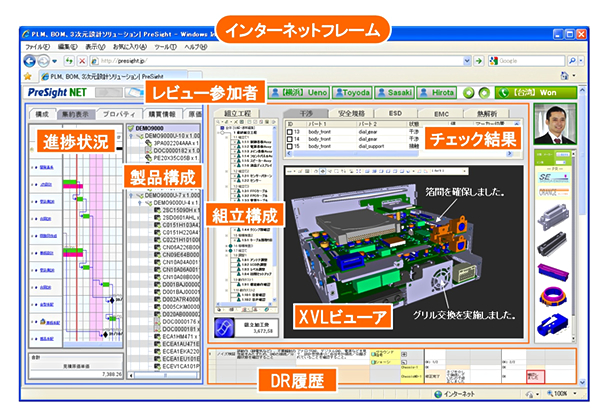
Task: Collapse the DEMO9000U-4 tree node
Action: click(140, 202)
